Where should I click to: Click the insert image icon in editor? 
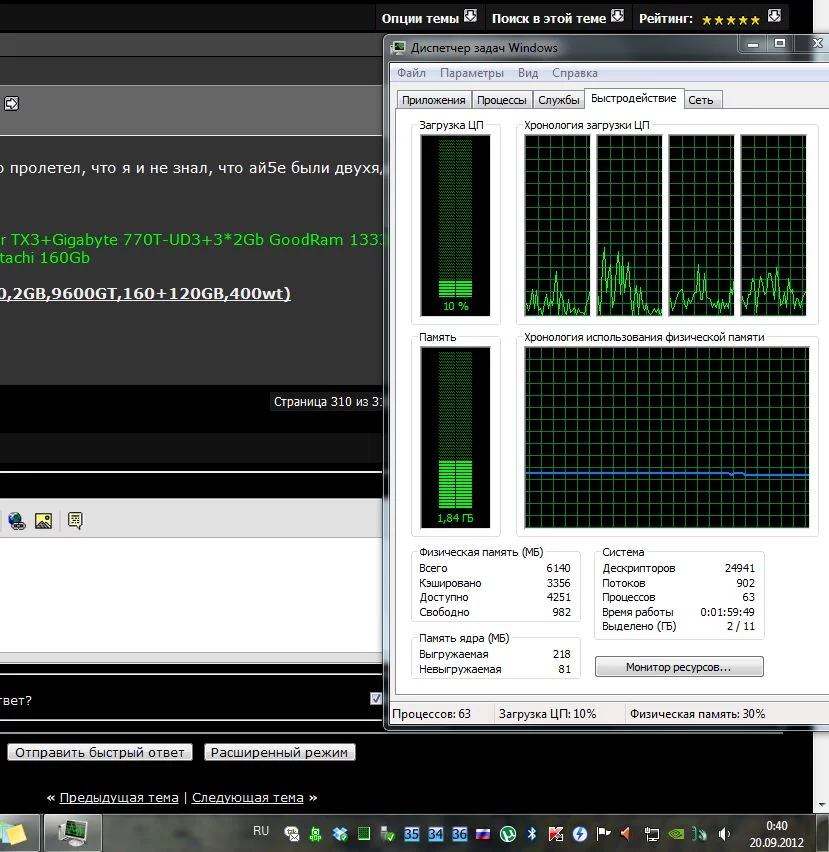pyautogui.click(x=43, y=520)
